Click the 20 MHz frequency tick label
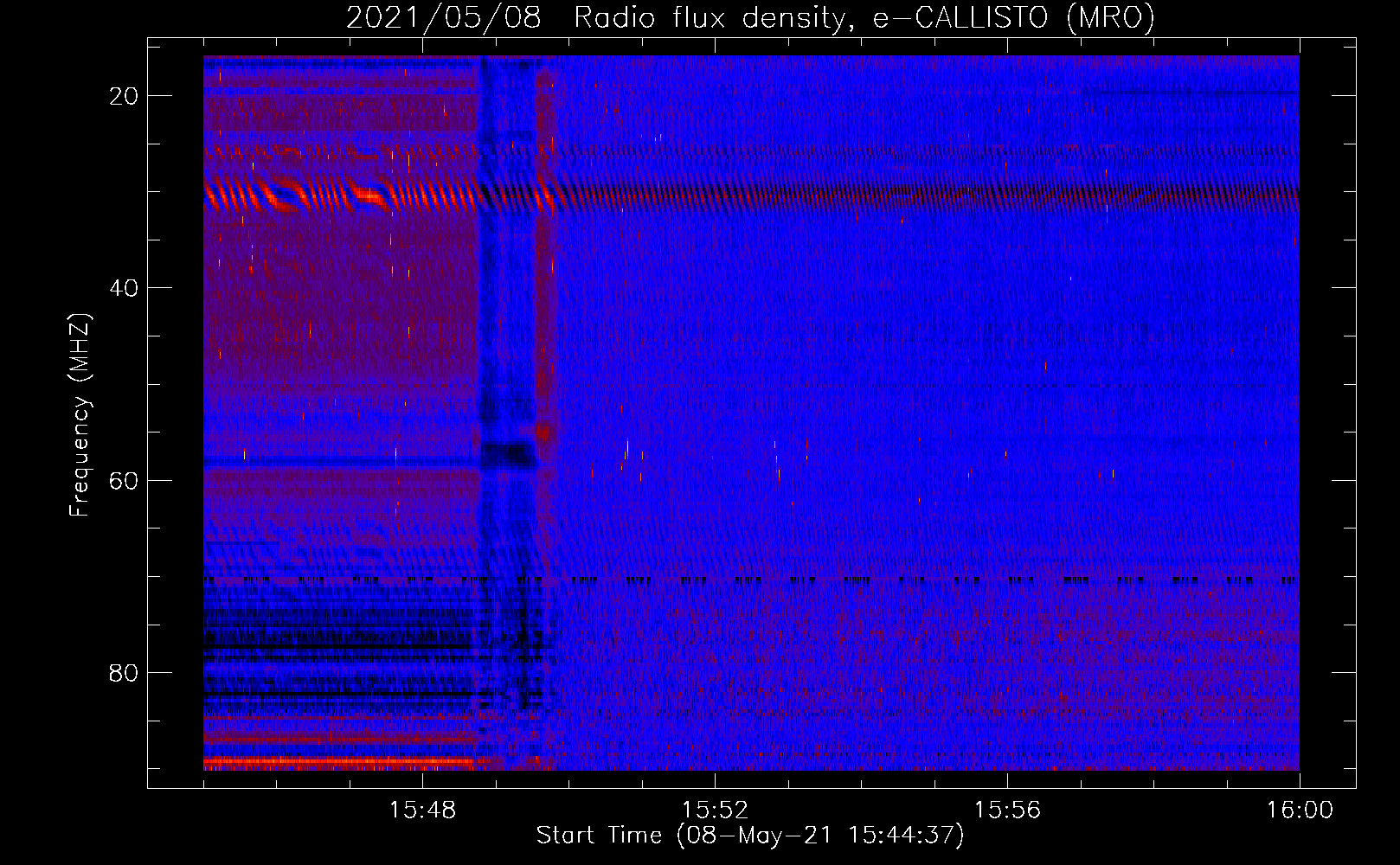 tap(124, 96)
